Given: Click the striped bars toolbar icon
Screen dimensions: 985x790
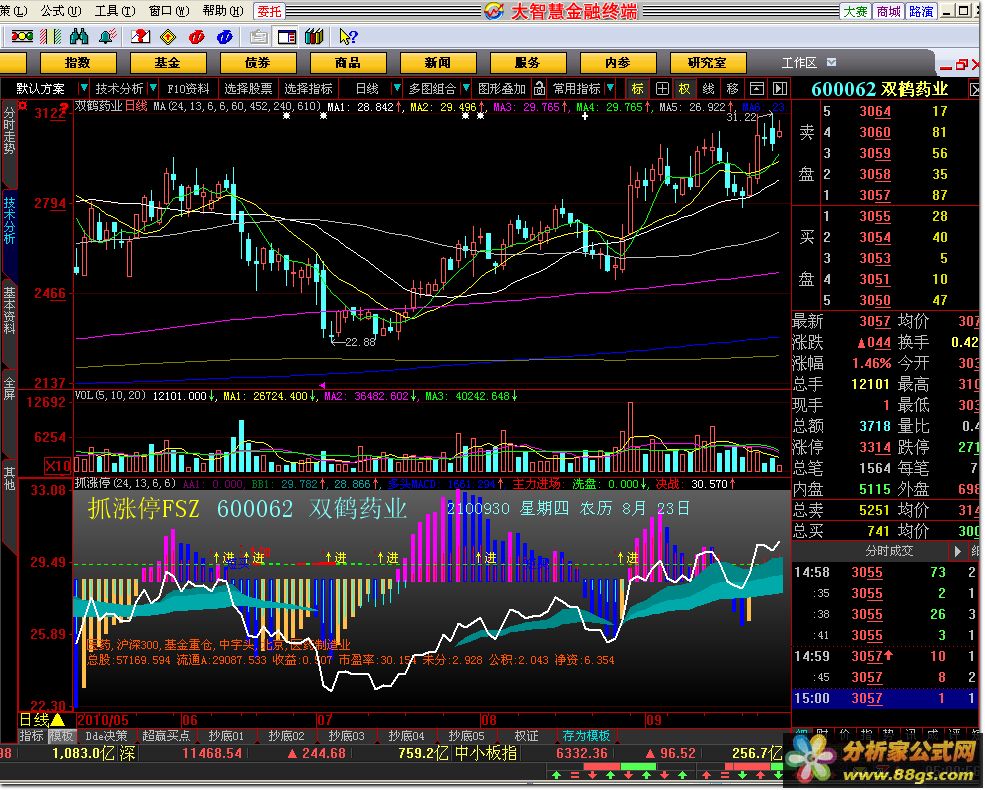Looking at the screenshot, I should tap(52, 37).
